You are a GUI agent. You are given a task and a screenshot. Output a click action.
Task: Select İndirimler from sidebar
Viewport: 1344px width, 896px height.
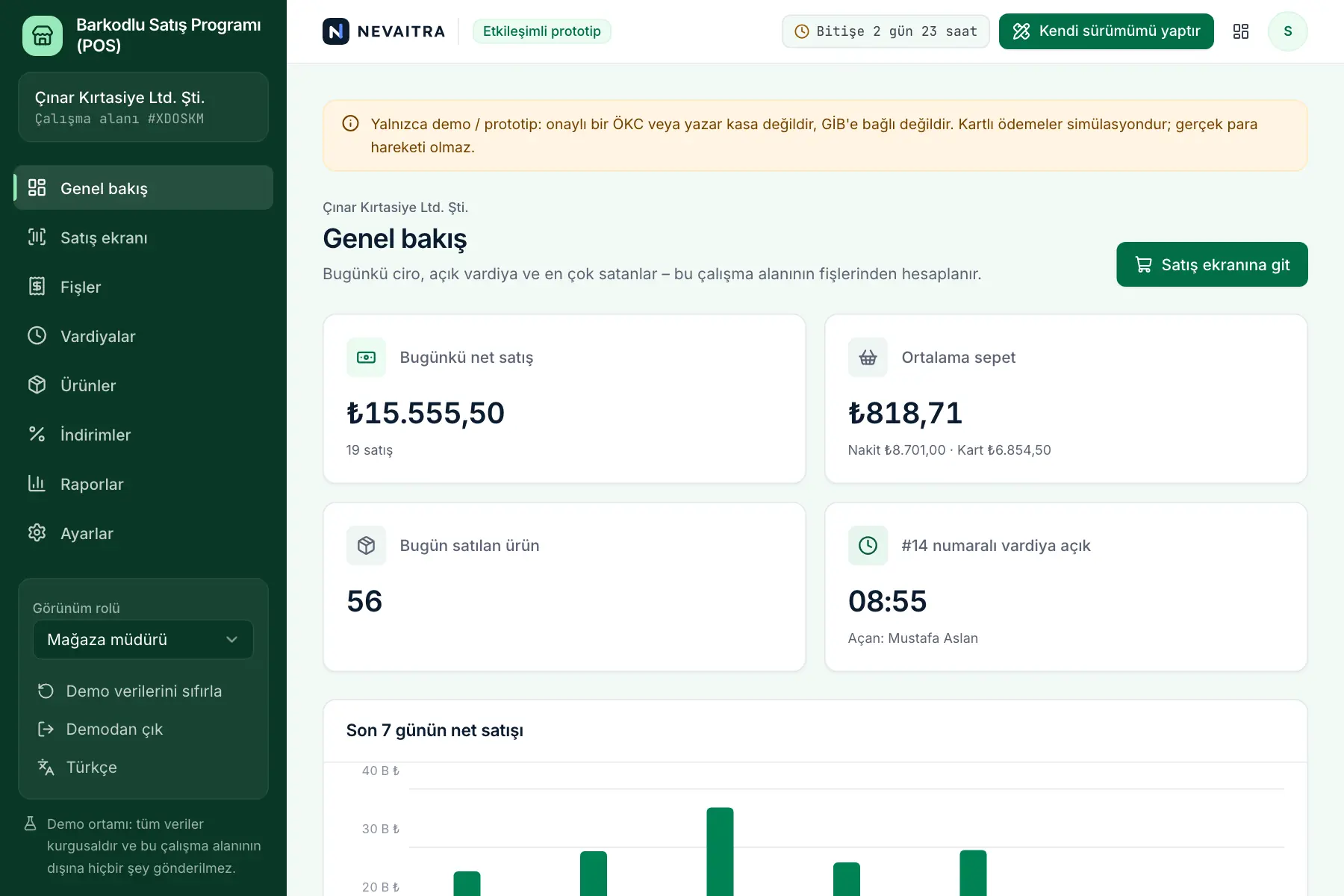(x=143, y=435)
